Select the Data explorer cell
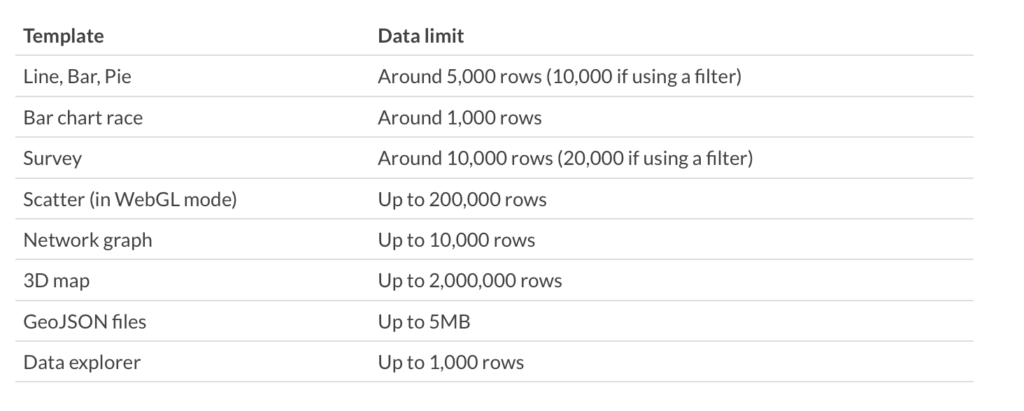The width and height of the screenshot is (1024, 411). [82, 363]
